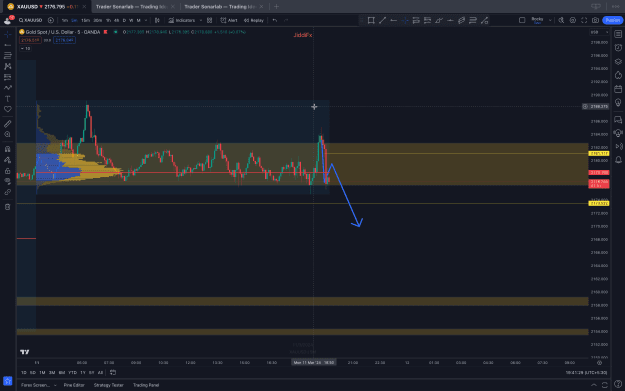Toggle stay in drawing mode
The height and width of the screenshot is (391, 625).
(x=8, y=160)
